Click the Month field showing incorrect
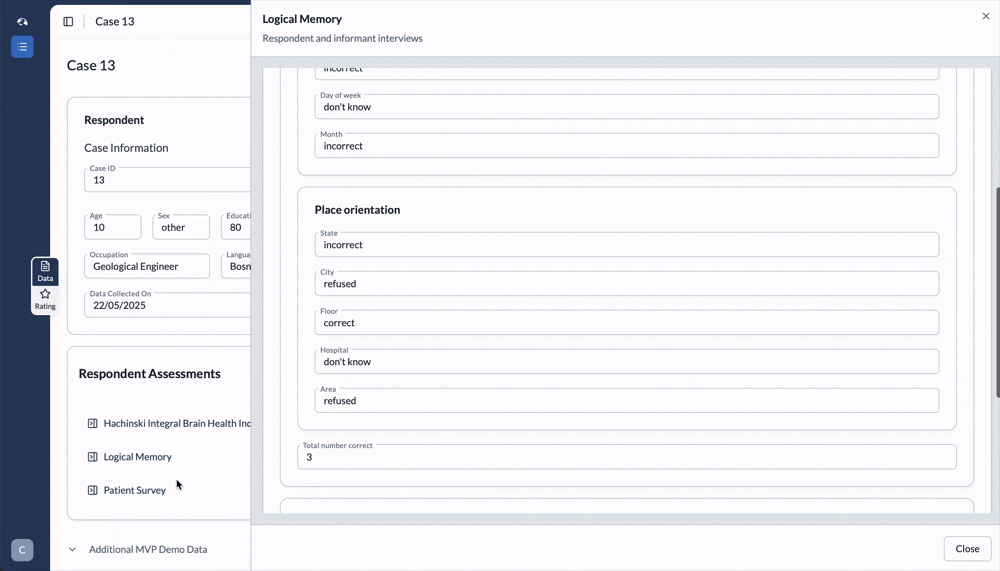This screenshot has width=1000, height=571. click(x=626, y=145)
